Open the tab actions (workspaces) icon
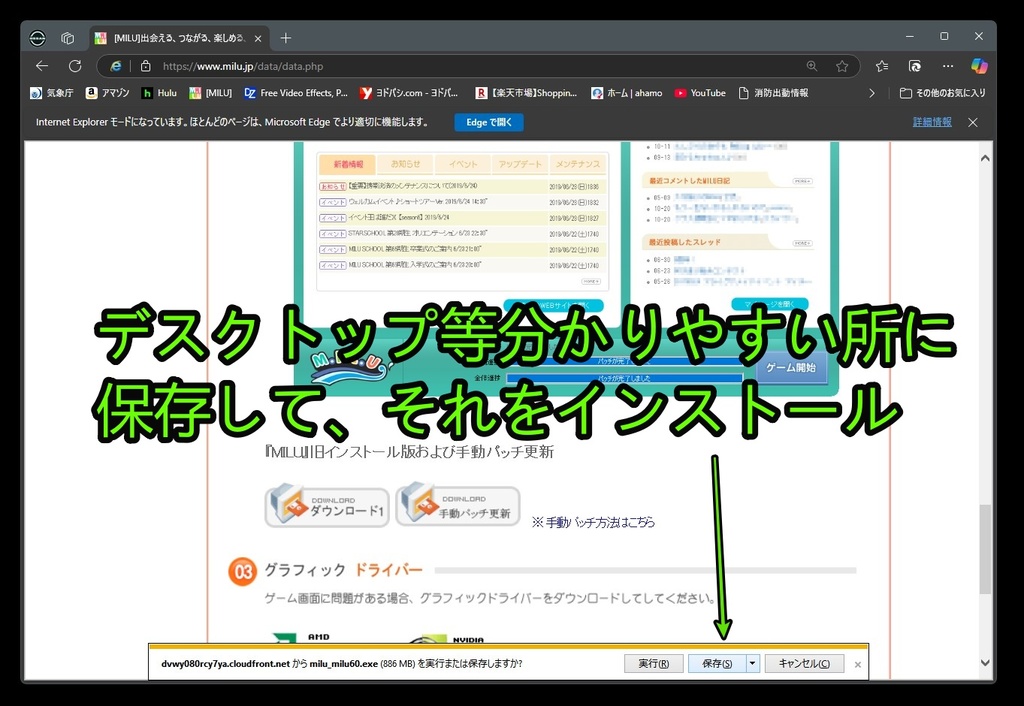Viewport: 1024px width, 706px height. (67, 38)
